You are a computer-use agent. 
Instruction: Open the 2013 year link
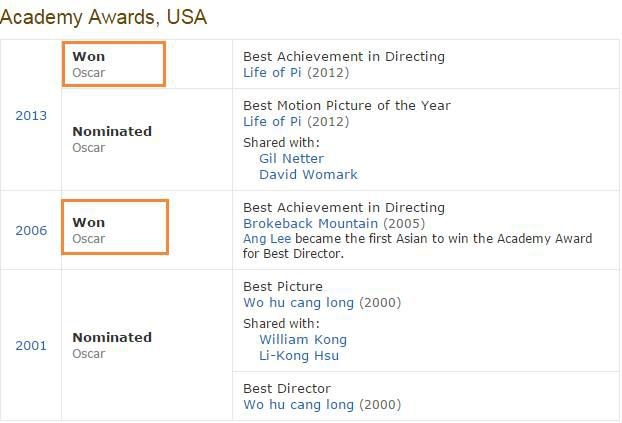[31, 115]
